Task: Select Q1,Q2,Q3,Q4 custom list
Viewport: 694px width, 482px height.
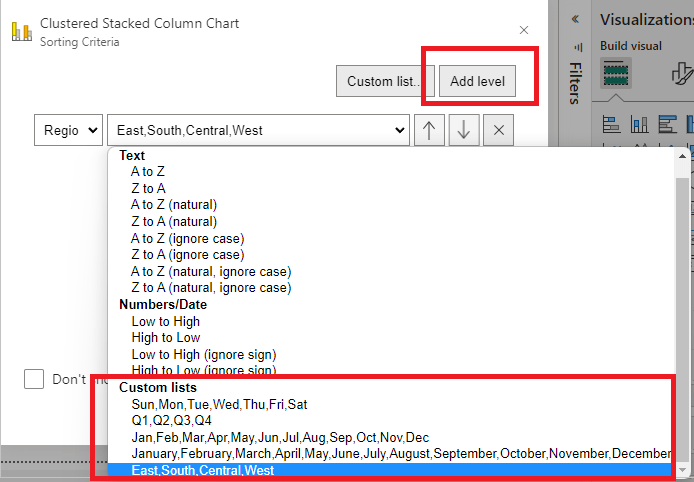Action: [x=171, y=420]
